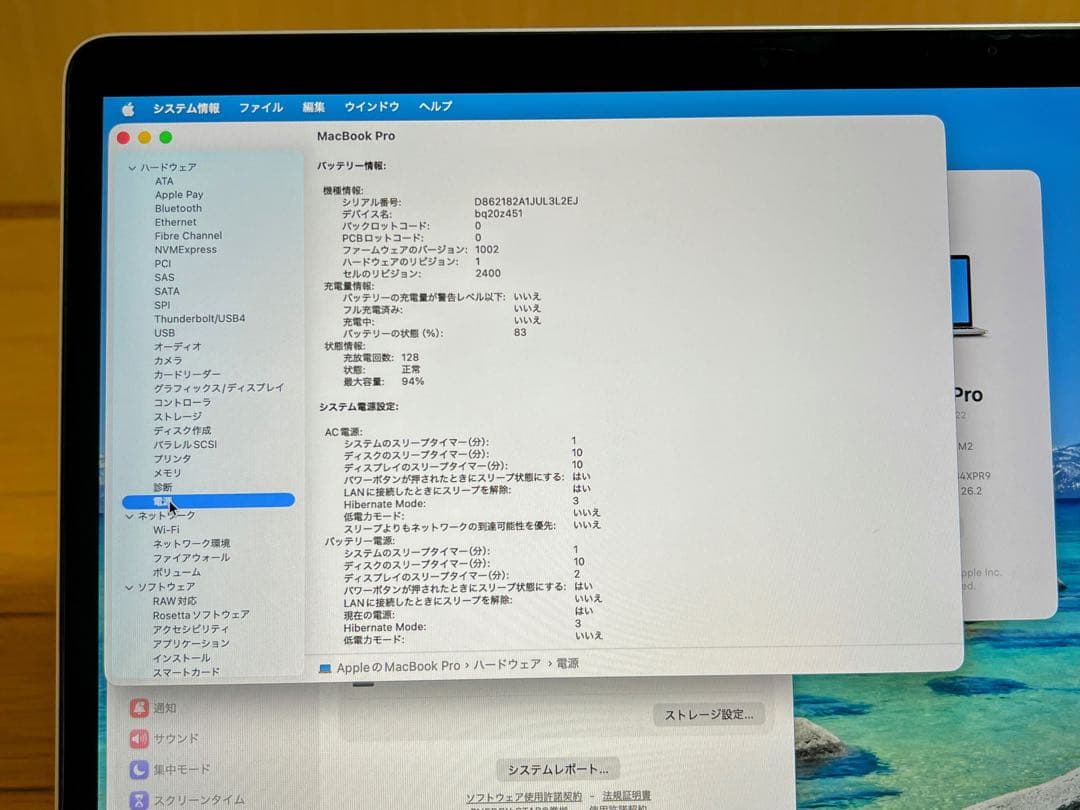Open the ウインドウ menu

[x=371, y=107]
